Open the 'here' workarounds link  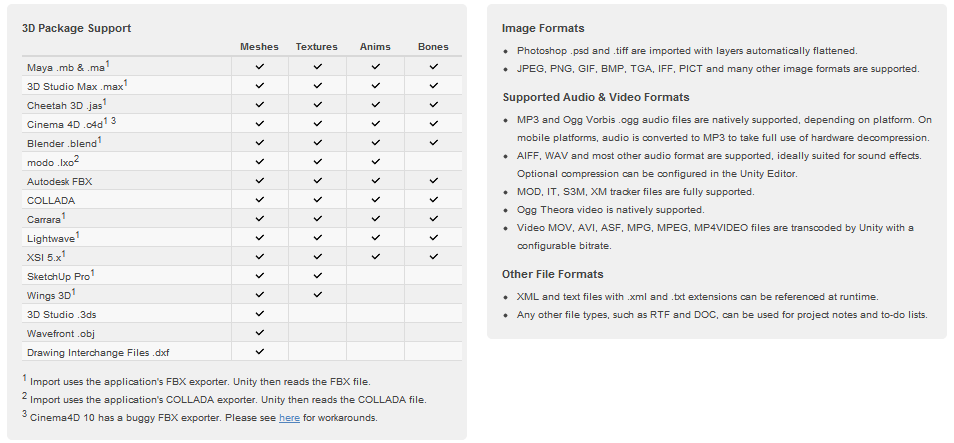289,418
